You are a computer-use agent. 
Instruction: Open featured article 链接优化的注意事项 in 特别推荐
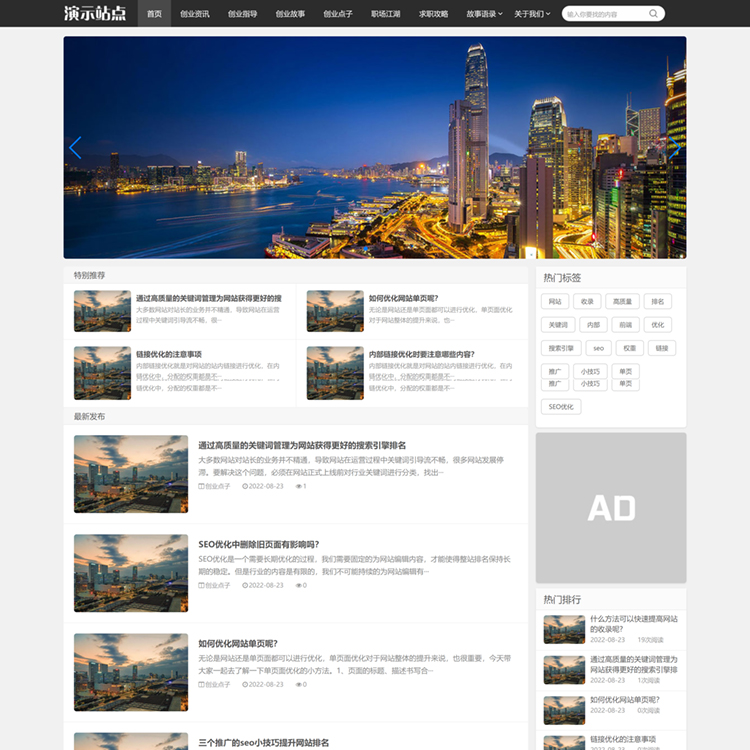(x=169, y=354)
